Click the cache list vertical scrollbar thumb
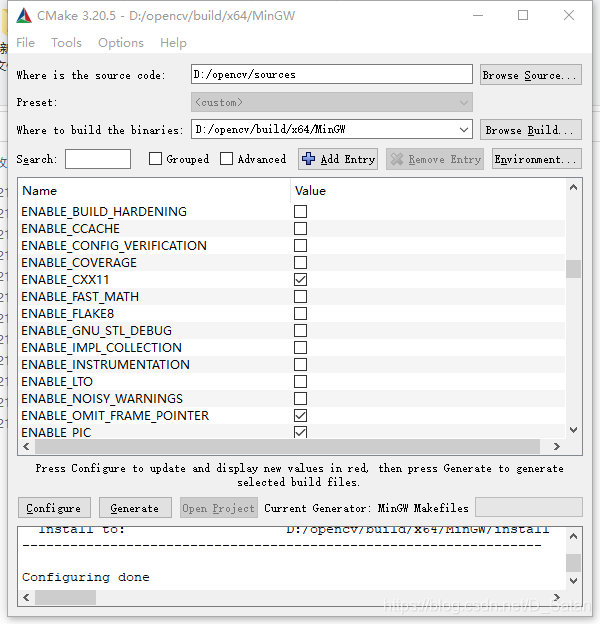The image size is (600, 624). (x=573, y=269)
